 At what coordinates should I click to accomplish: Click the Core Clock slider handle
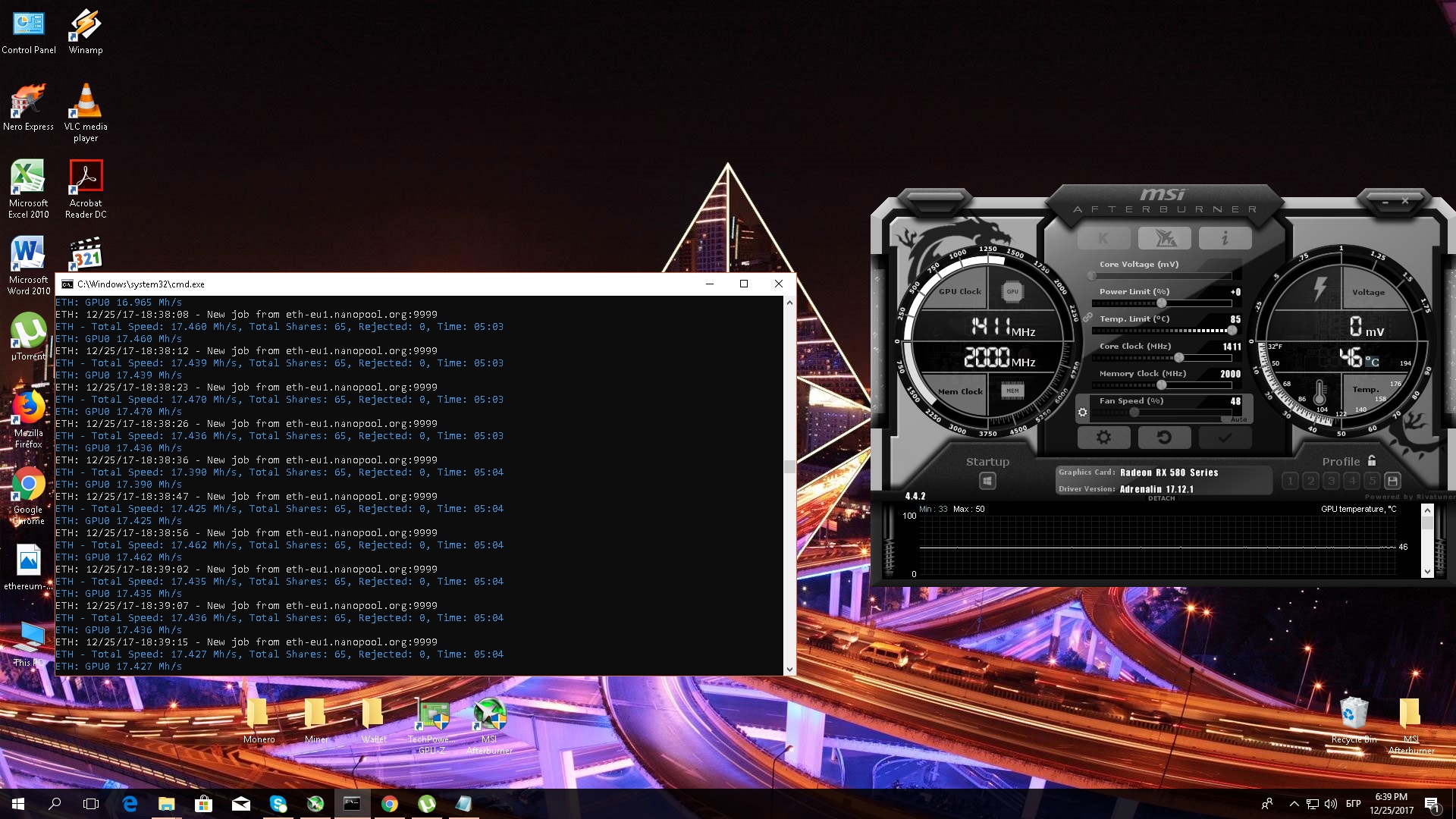(x=1179, y=358)
